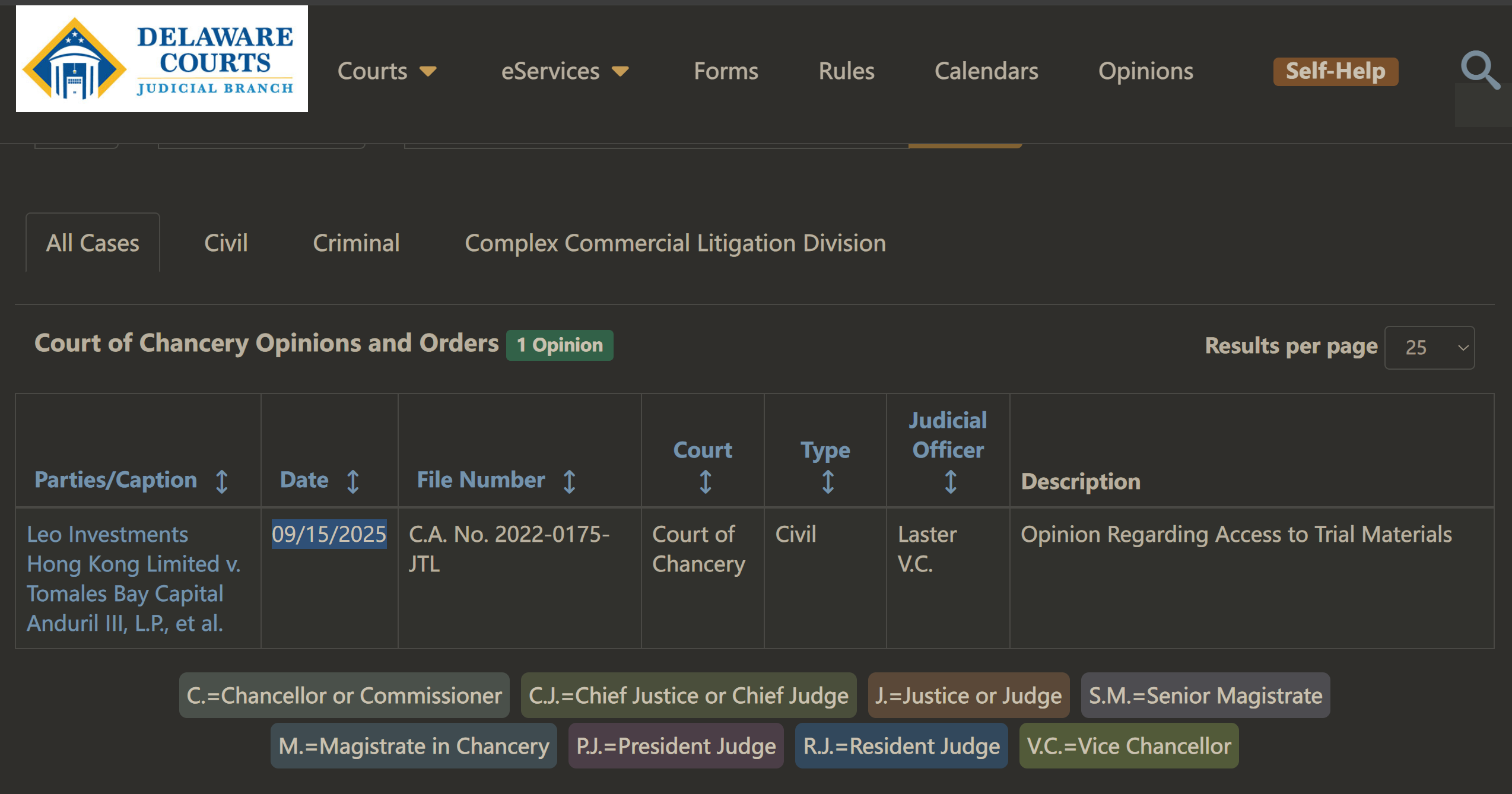The image size is (1512, 794).
Task: Open the search magnifier icon
Action: [x=1479, y=71]
